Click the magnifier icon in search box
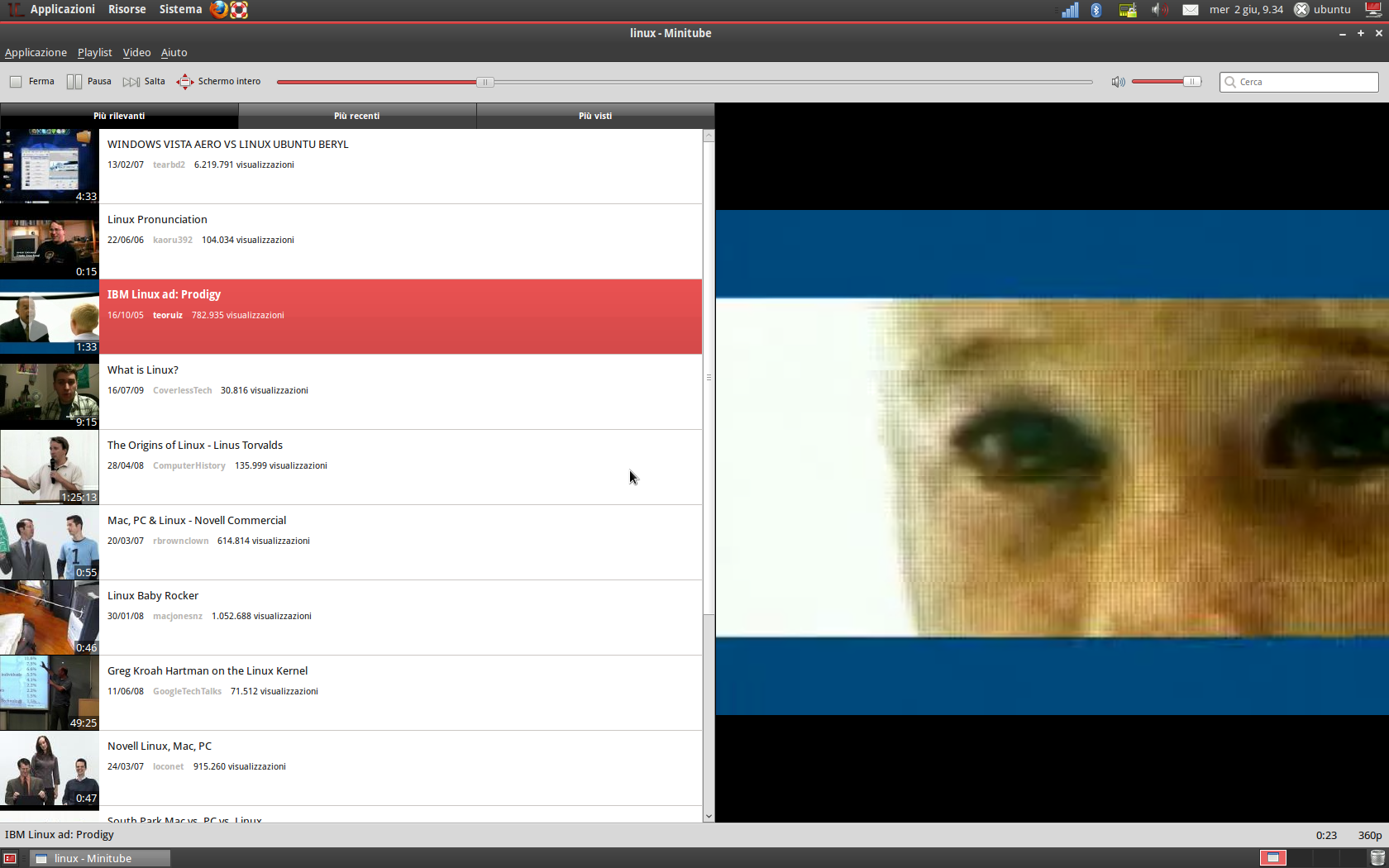This screenshot has width=1389, height=868. 1230,82
